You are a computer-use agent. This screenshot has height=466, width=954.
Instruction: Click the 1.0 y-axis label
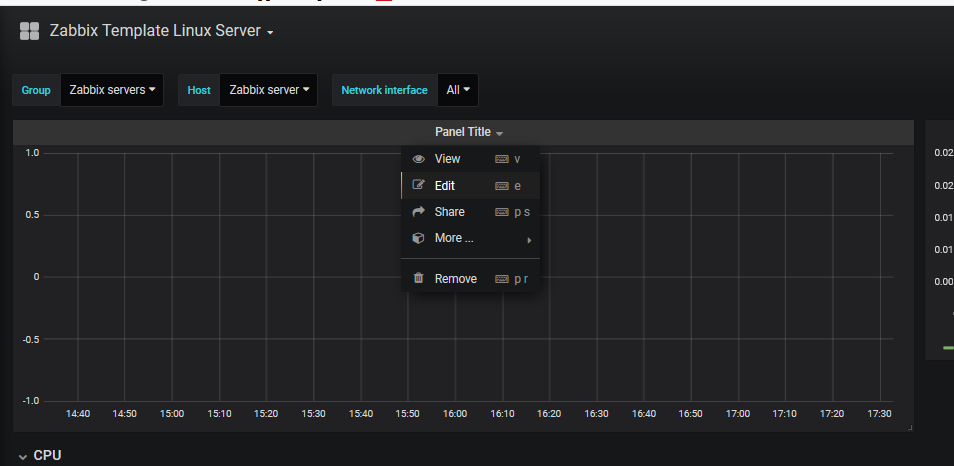32,153
